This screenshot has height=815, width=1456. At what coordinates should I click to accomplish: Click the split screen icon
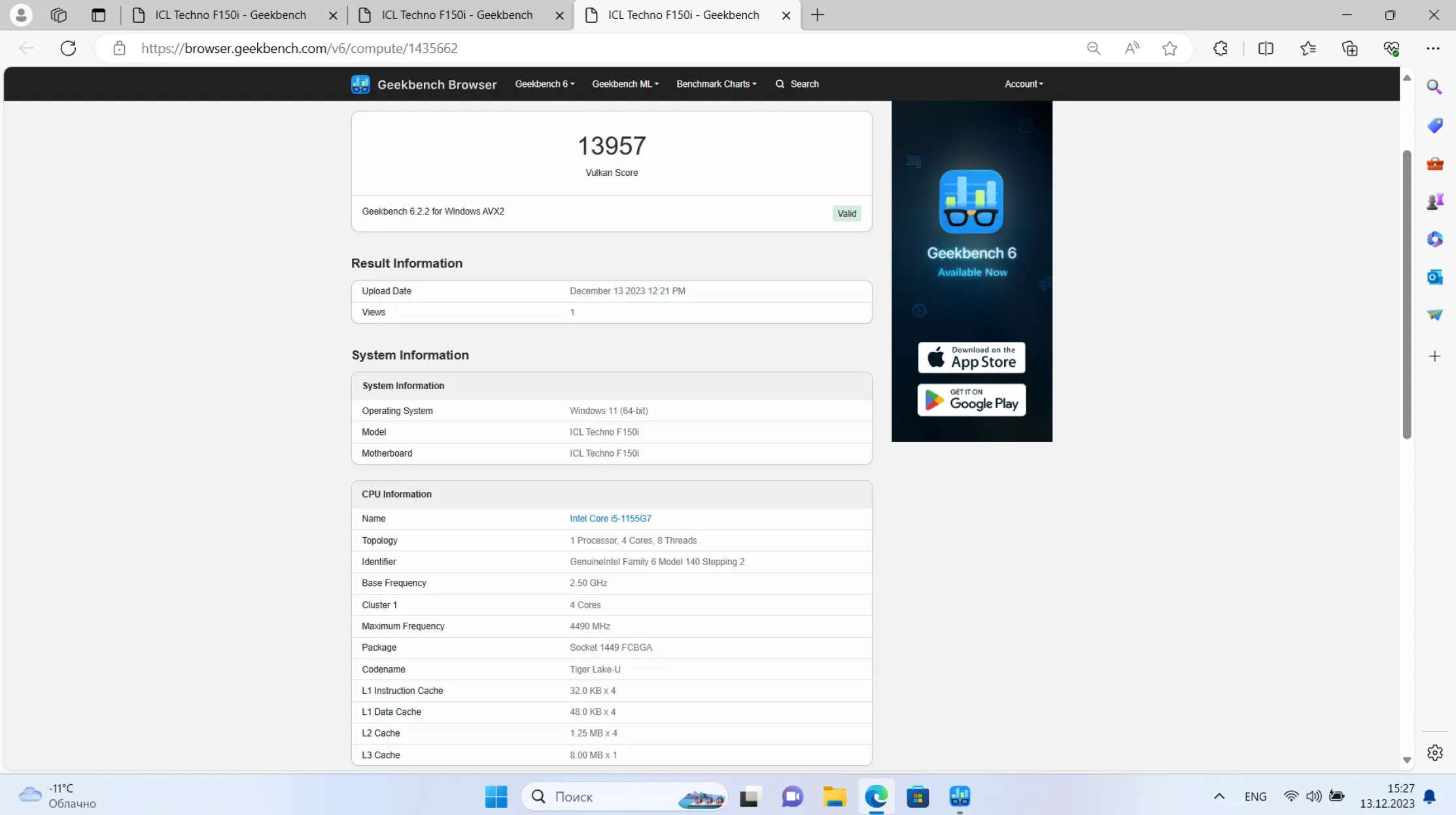(x=1266, y=48)
